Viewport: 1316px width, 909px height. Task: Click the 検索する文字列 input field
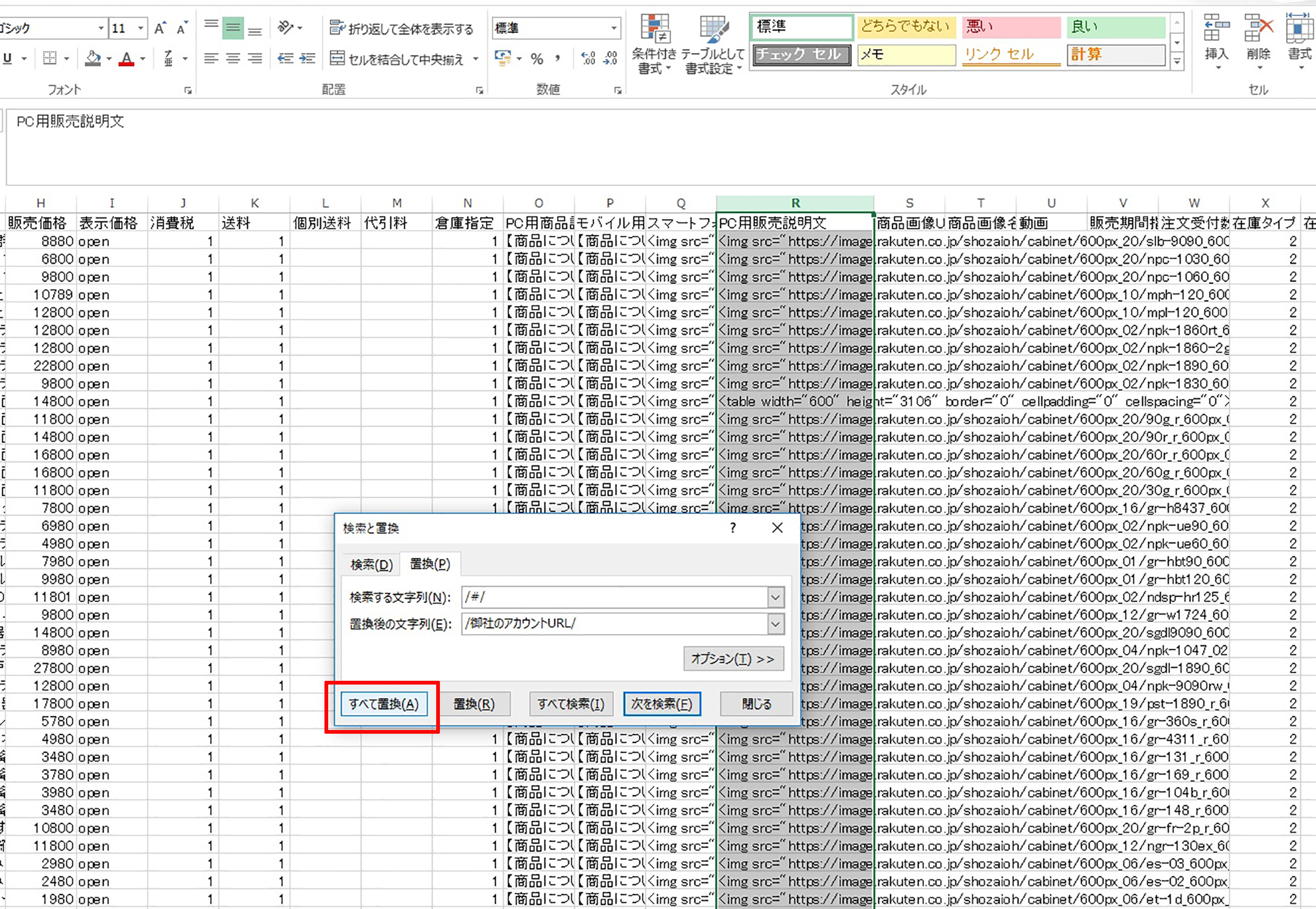tap(614, 597)
